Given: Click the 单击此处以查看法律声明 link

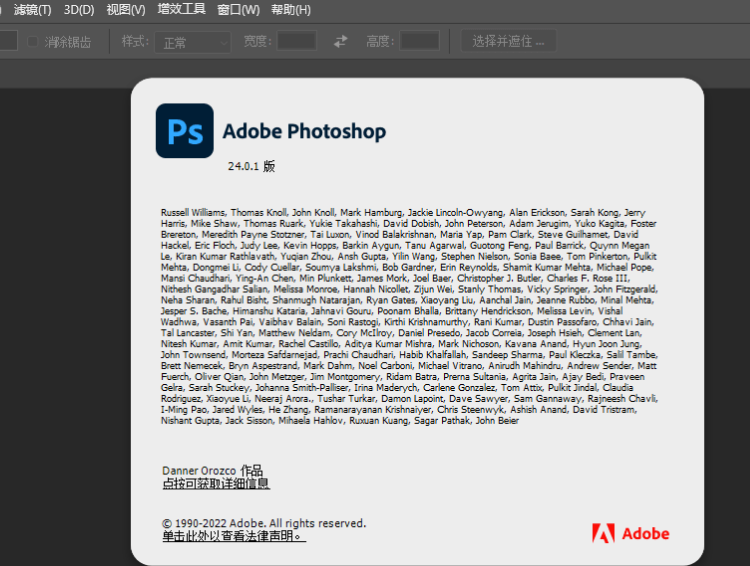Looking at the screenshot, I should pyautogui.click(x=234, y=536).
